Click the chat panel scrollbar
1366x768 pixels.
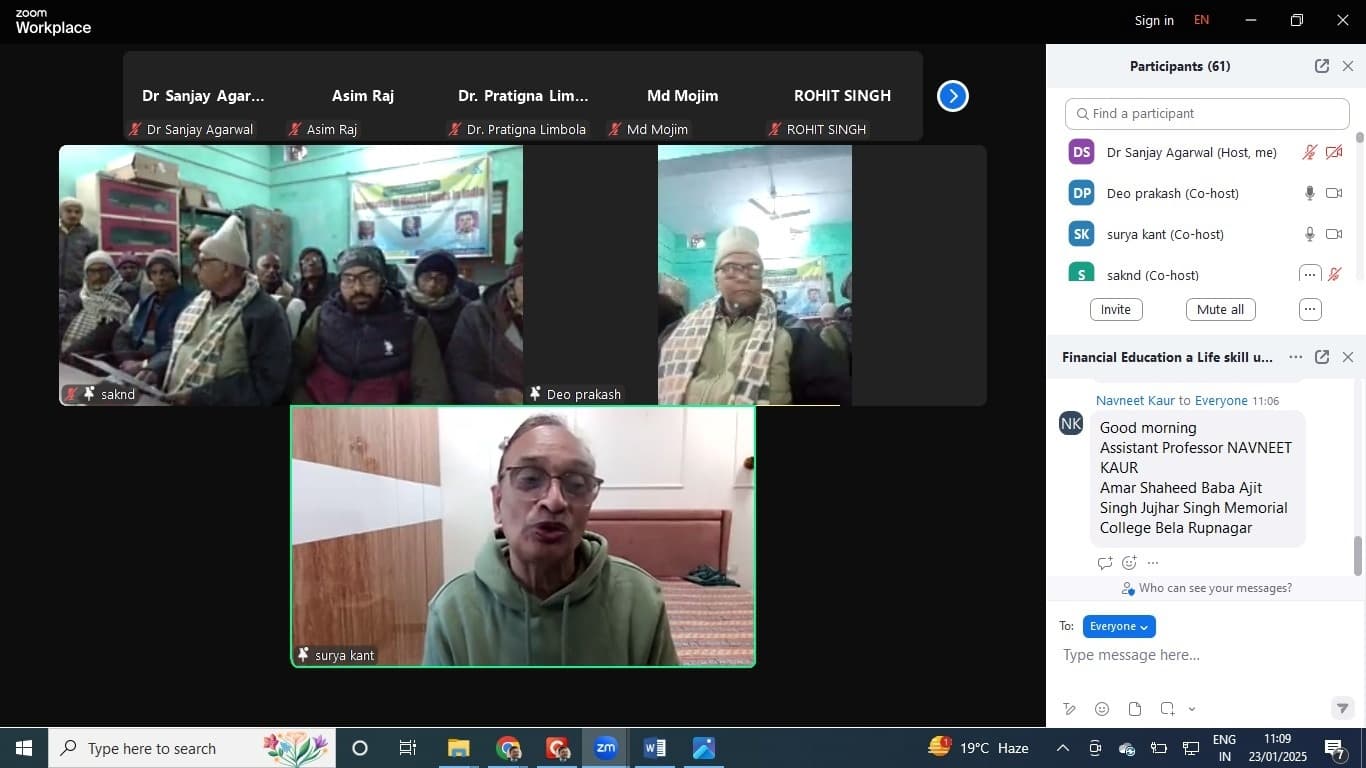coord(1358,555)
